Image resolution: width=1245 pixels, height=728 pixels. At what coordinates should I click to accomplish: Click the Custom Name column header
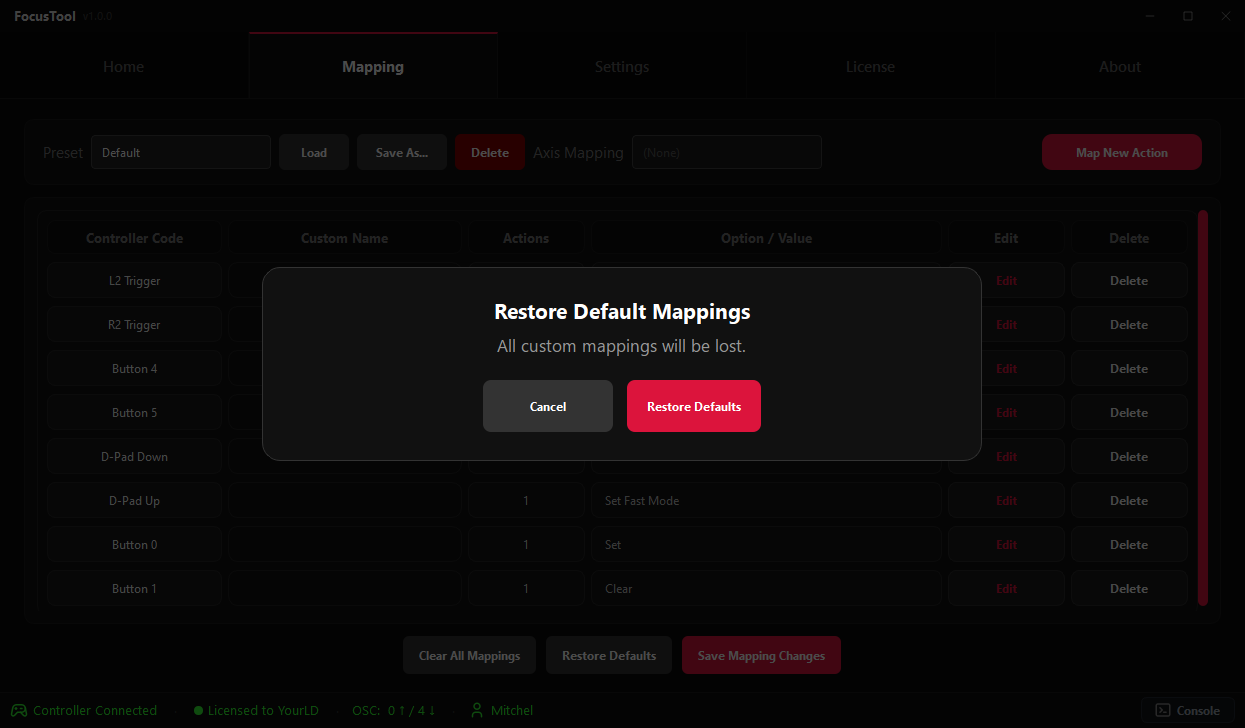tap(344, 238)
